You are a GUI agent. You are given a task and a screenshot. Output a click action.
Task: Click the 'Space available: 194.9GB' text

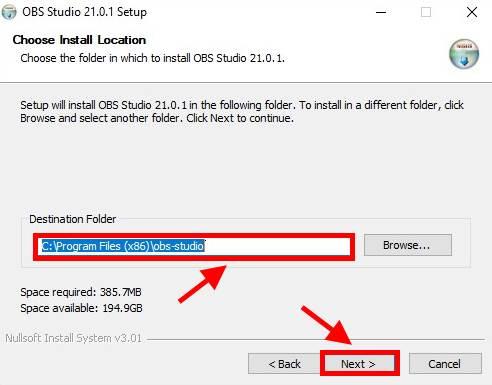point(81,308)
